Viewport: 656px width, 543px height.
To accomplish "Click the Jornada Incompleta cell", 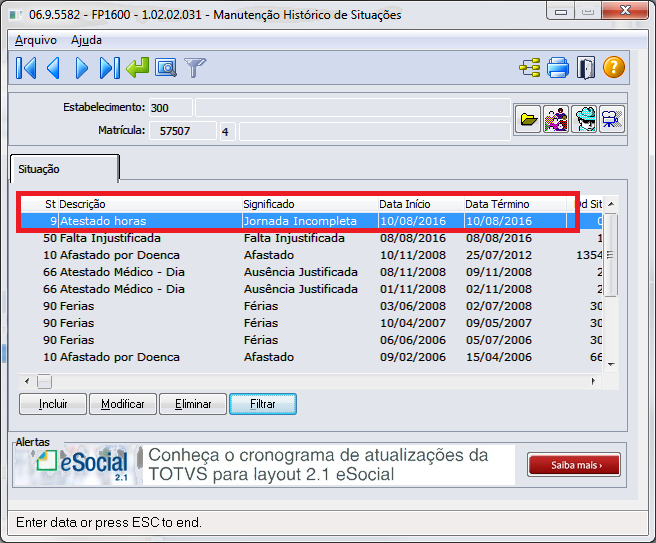I will coord(300,221).
